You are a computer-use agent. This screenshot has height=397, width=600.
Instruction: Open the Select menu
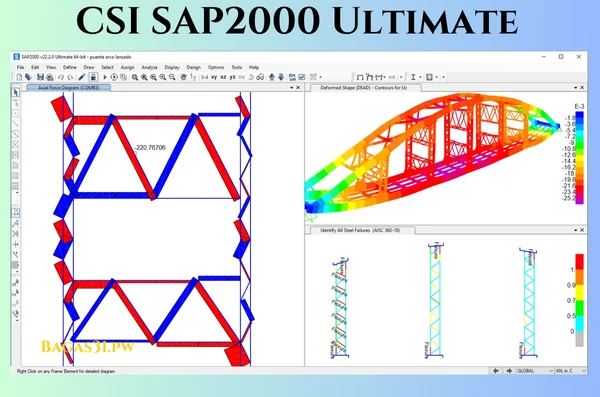coord(108,67)
